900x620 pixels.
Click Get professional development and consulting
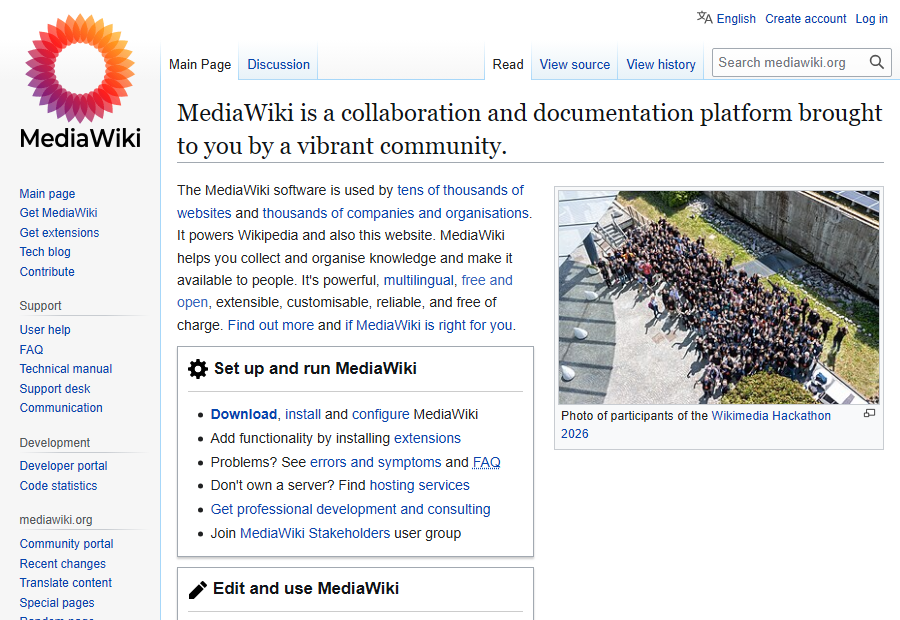pos(350,510)
